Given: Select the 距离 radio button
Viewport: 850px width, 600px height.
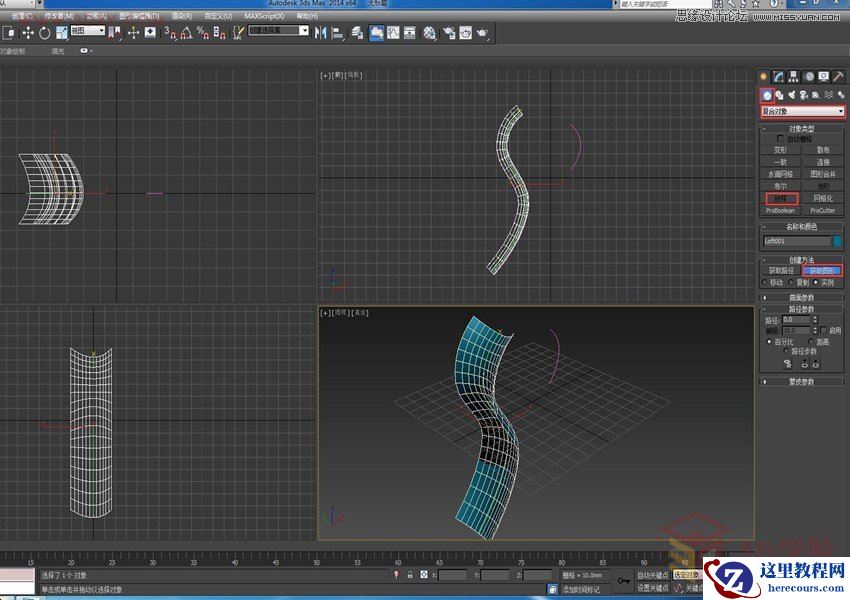Looking at the screenshot, I should pos(812,340).
